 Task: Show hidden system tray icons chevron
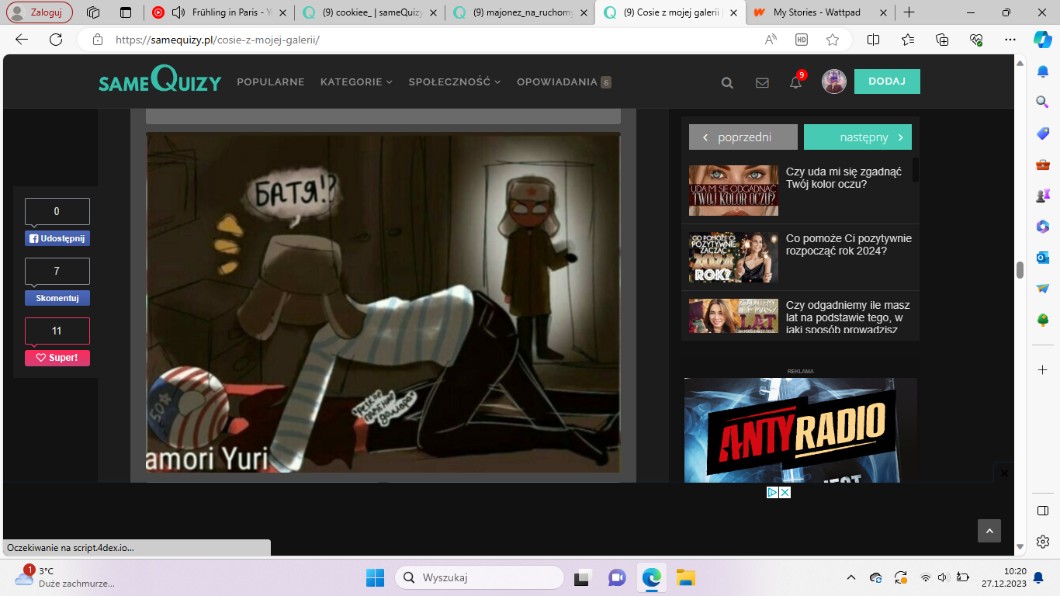[851, 578]
